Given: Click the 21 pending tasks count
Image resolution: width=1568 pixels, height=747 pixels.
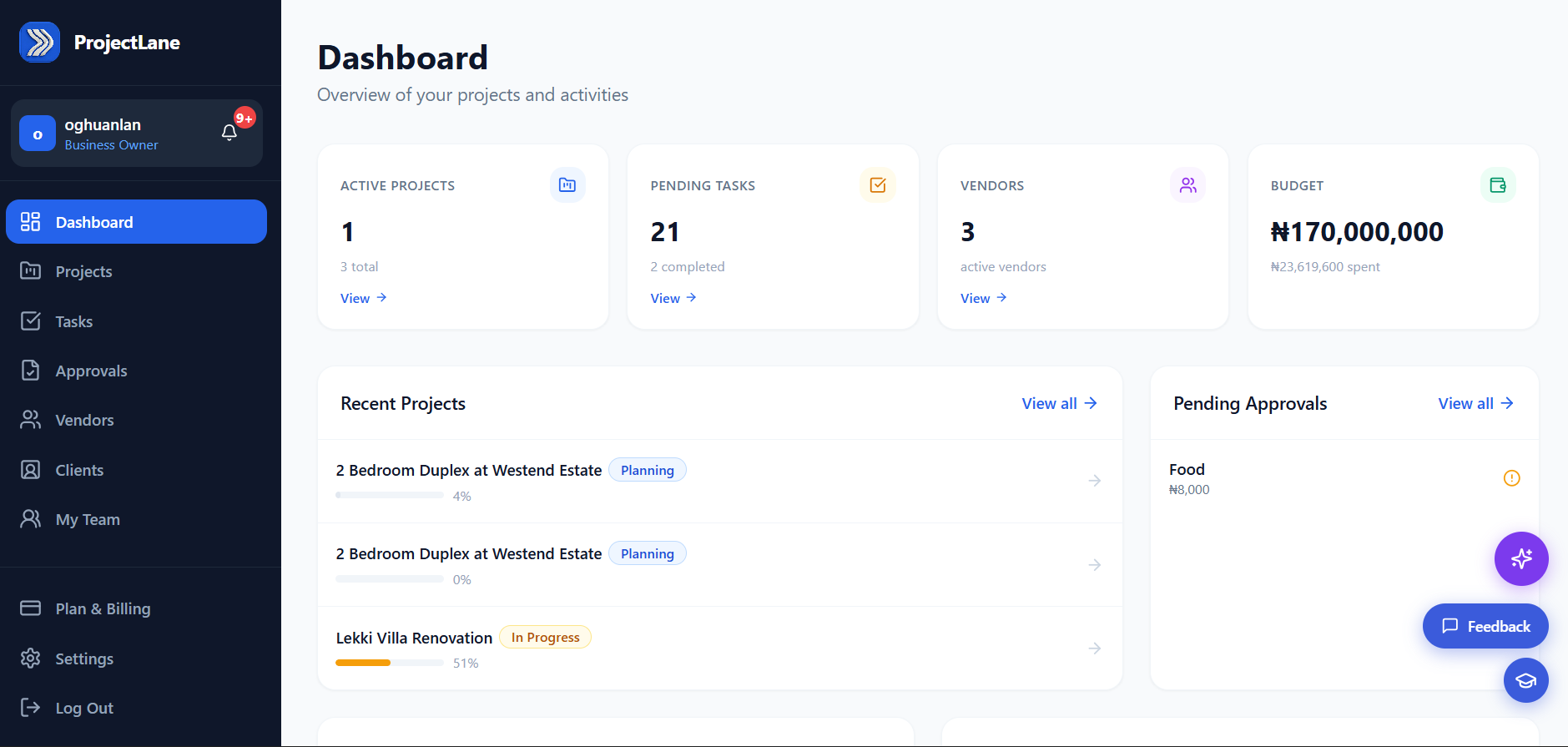Looking at the screenshot, I should click(x=665, y=232).
